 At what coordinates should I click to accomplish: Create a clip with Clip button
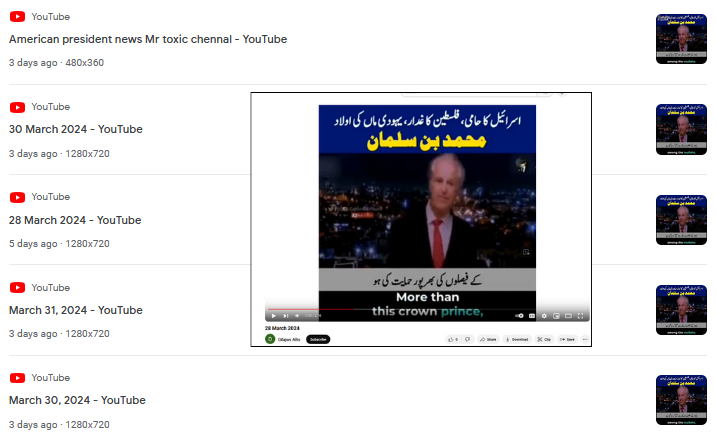coord(544,339)
